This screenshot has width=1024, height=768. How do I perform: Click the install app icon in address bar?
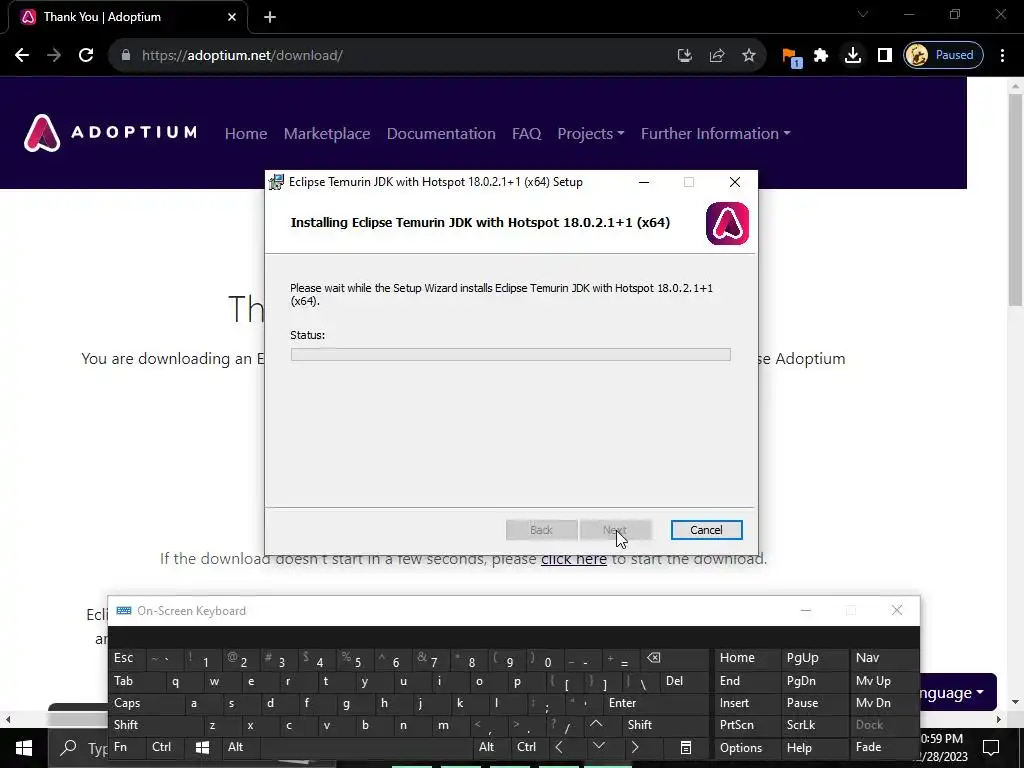point(684,56)
